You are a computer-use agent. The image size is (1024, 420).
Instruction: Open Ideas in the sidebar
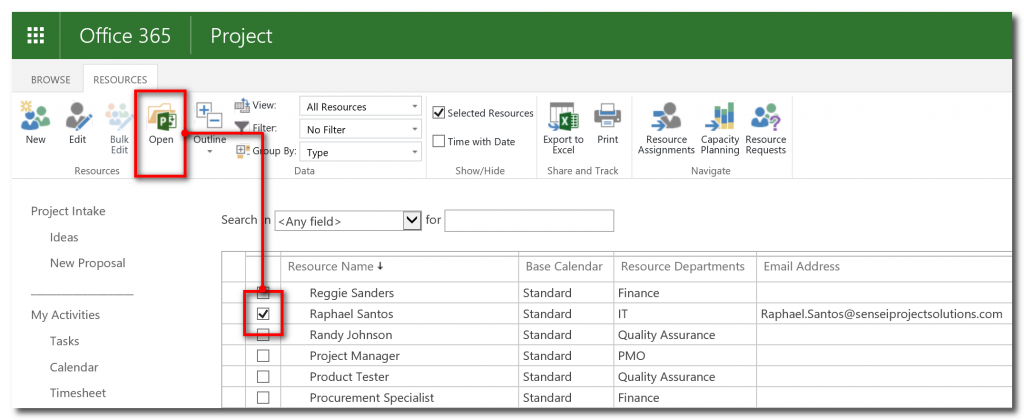point(64,237)
